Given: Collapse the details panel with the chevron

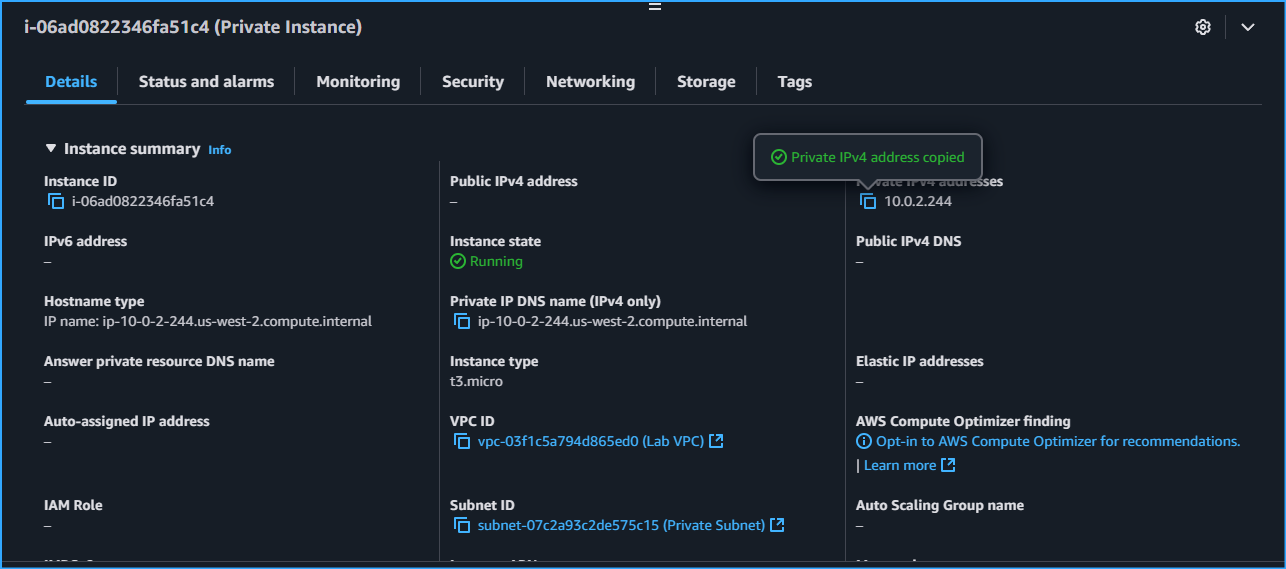Looking at the screenshot, I should point(1248,27).
